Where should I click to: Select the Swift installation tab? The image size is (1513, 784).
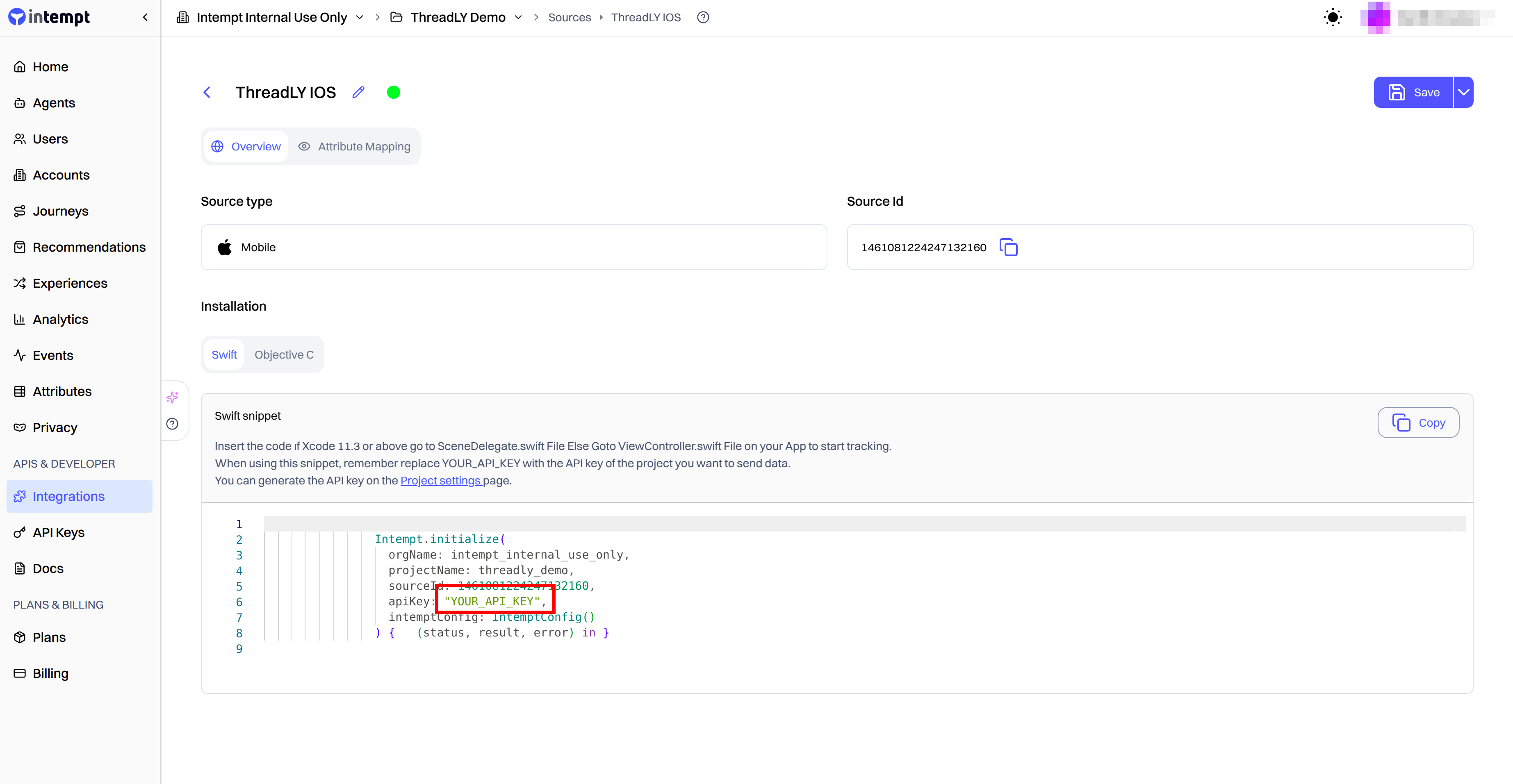[224, 355]
